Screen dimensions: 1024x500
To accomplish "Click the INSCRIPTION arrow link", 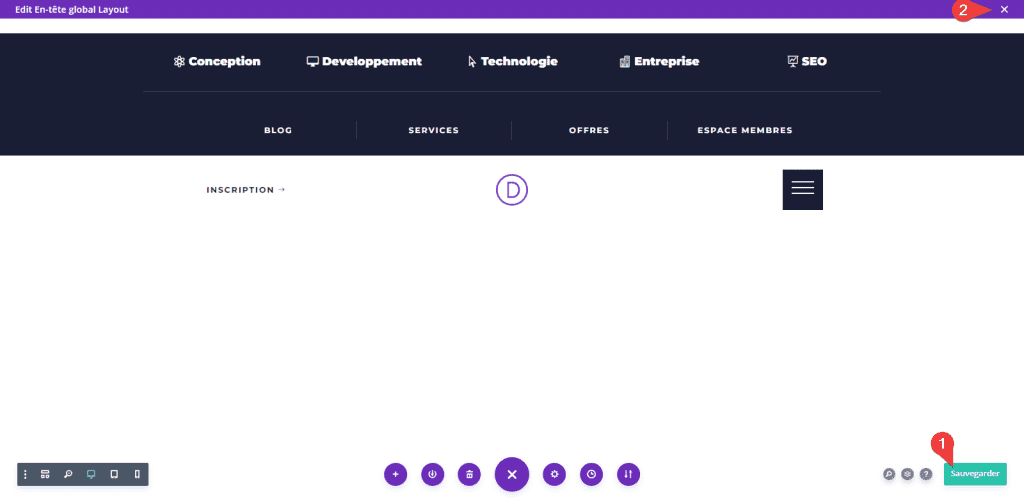I will pos(246,190).
